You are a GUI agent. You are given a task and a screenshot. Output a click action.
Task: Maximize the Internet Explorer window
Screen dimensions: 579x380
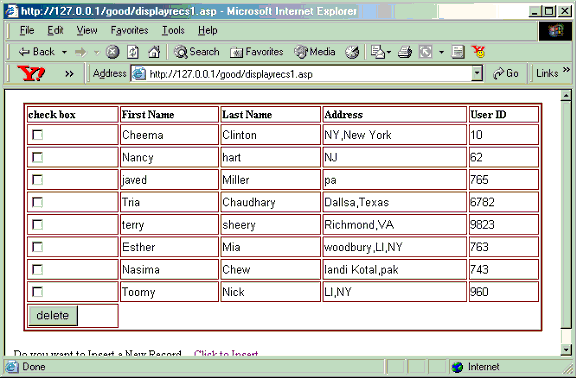549,11
